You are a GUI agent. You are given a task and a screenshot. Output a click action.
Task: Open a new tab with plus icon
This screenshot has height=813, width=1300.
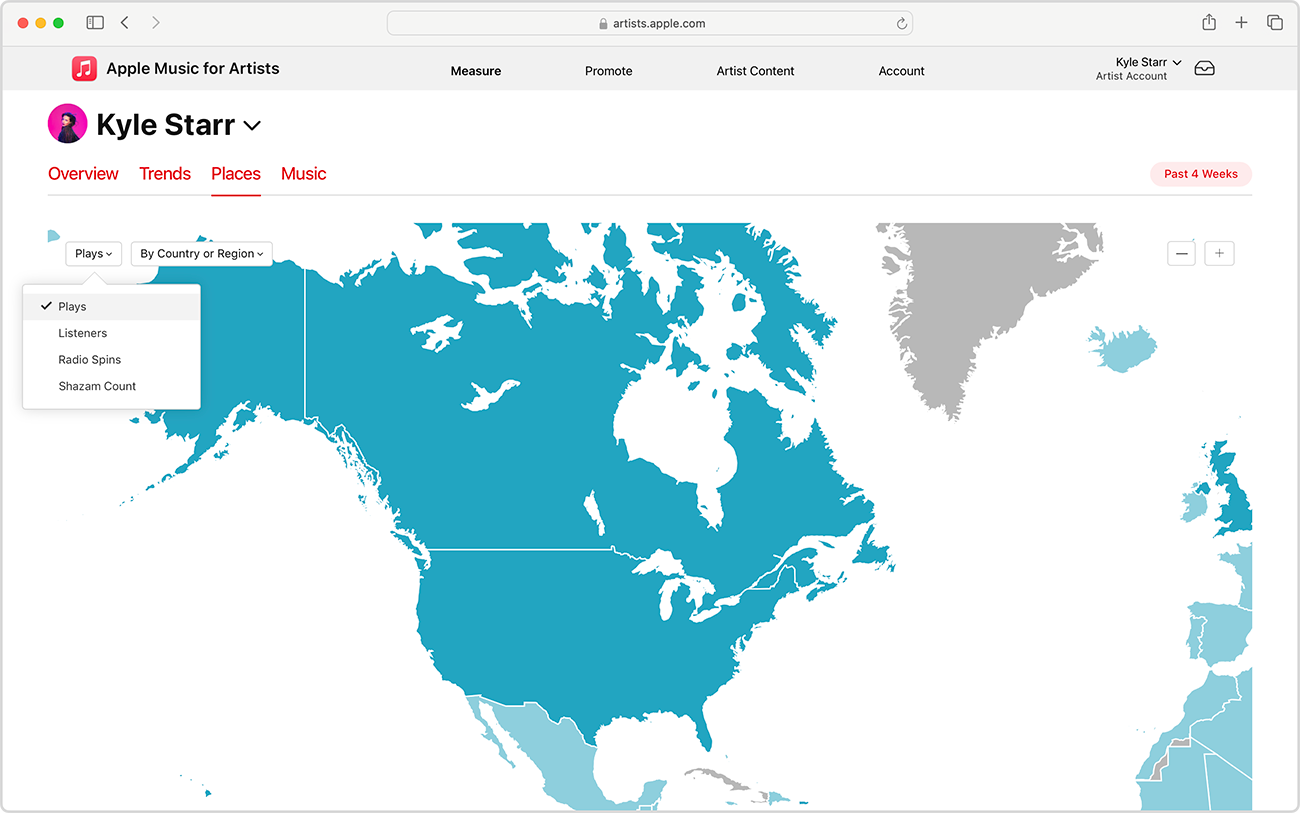point(1241,23)
